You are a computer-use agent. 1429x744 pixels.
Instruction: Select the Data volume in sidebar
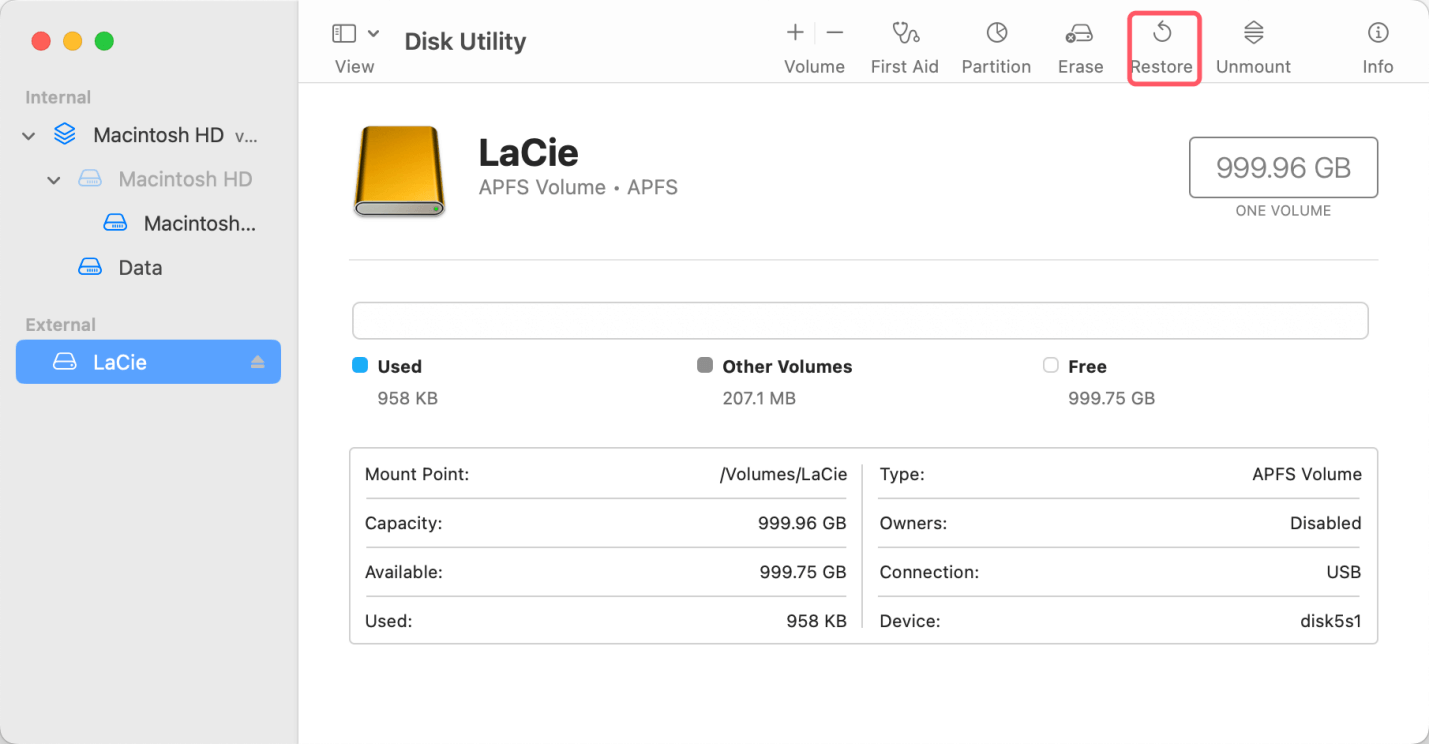pyautogui.click(x=140, y=267)
